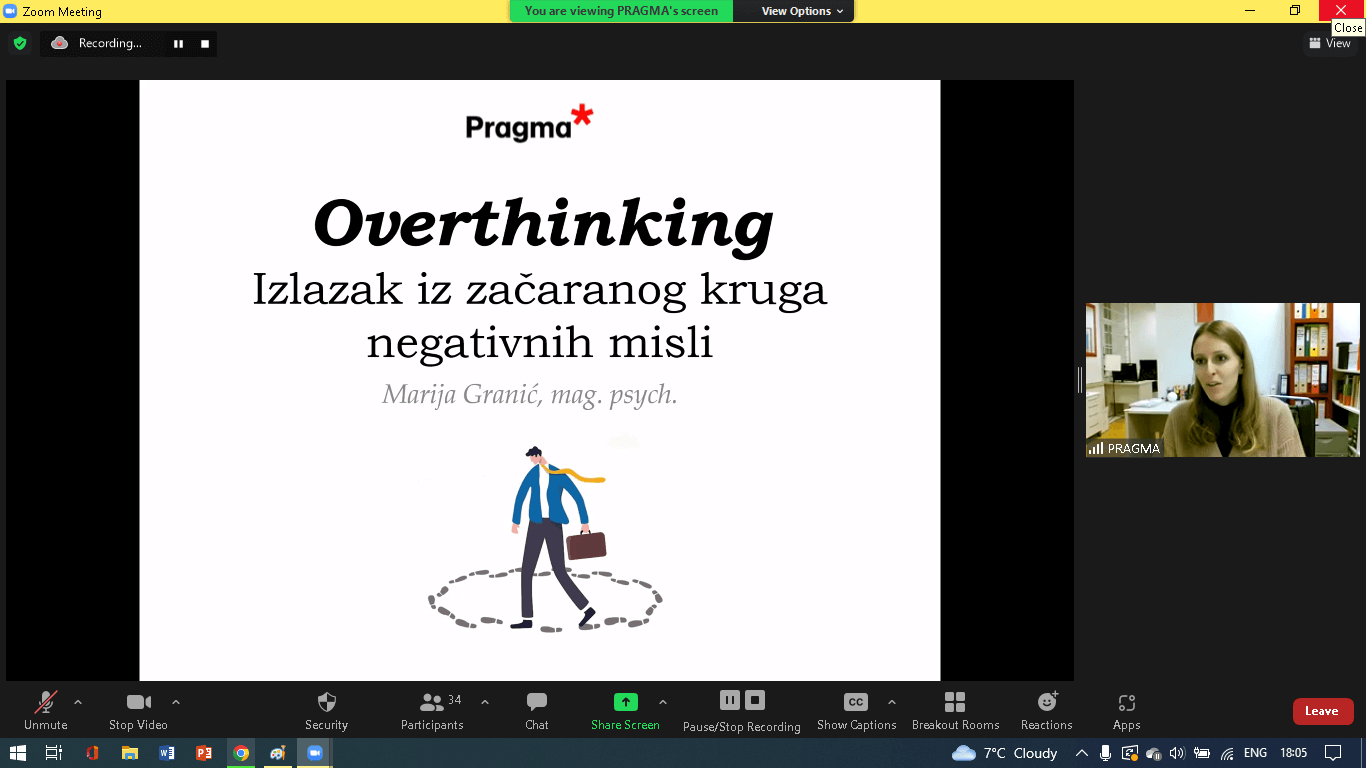
Task: Expand video settings arrow next to Stop Video
Action: pos(176,702)
